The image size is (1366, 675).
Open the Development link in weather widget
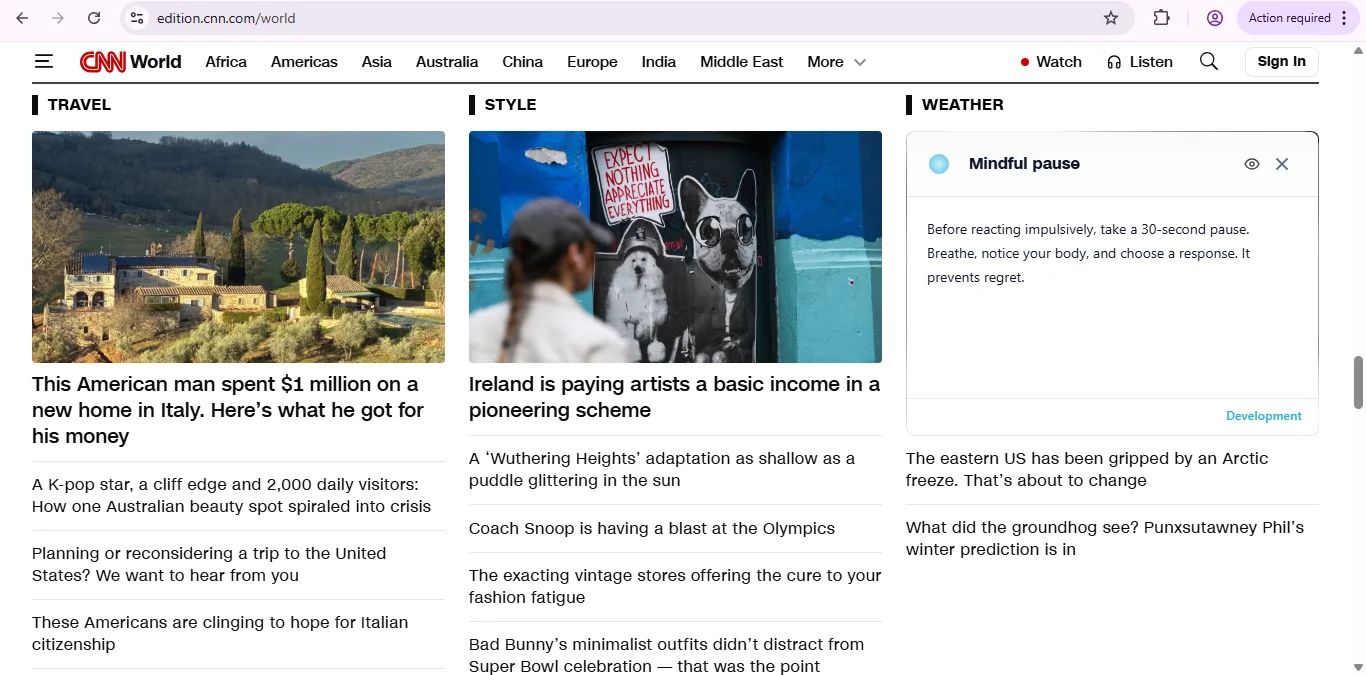click(1264, 416)
